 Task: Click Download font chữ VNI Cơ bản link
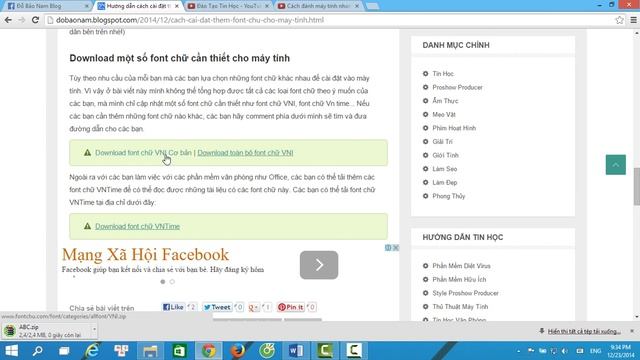click(143, 153)
